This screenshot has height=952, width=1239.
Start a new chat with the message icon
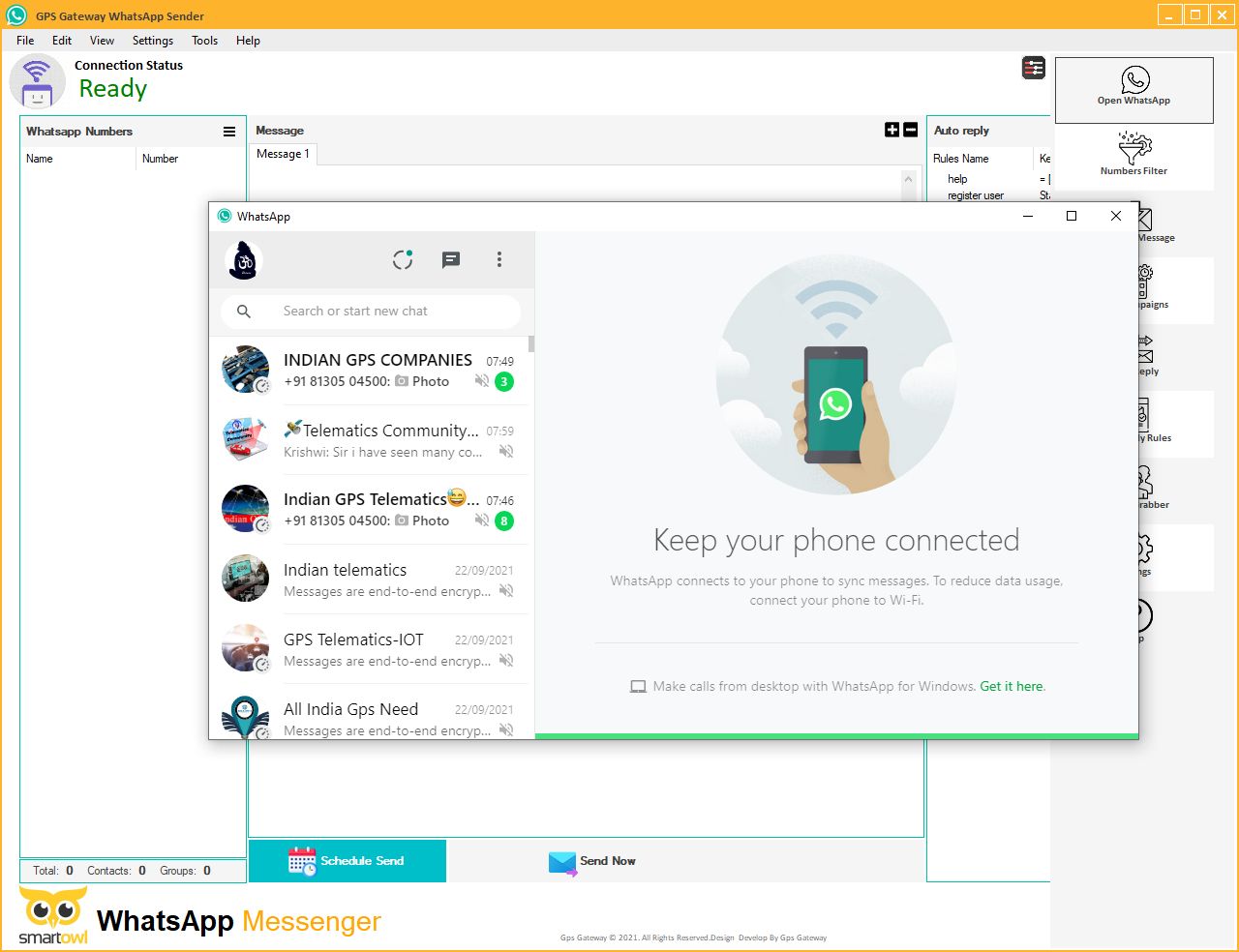coord(451,259)
